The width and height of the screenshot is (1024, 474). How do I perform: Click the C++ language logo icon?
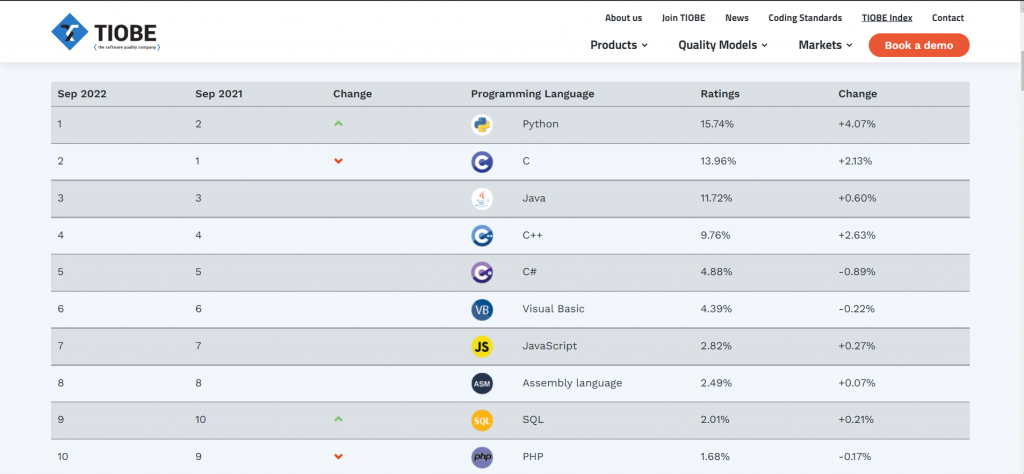pos(482,235)
